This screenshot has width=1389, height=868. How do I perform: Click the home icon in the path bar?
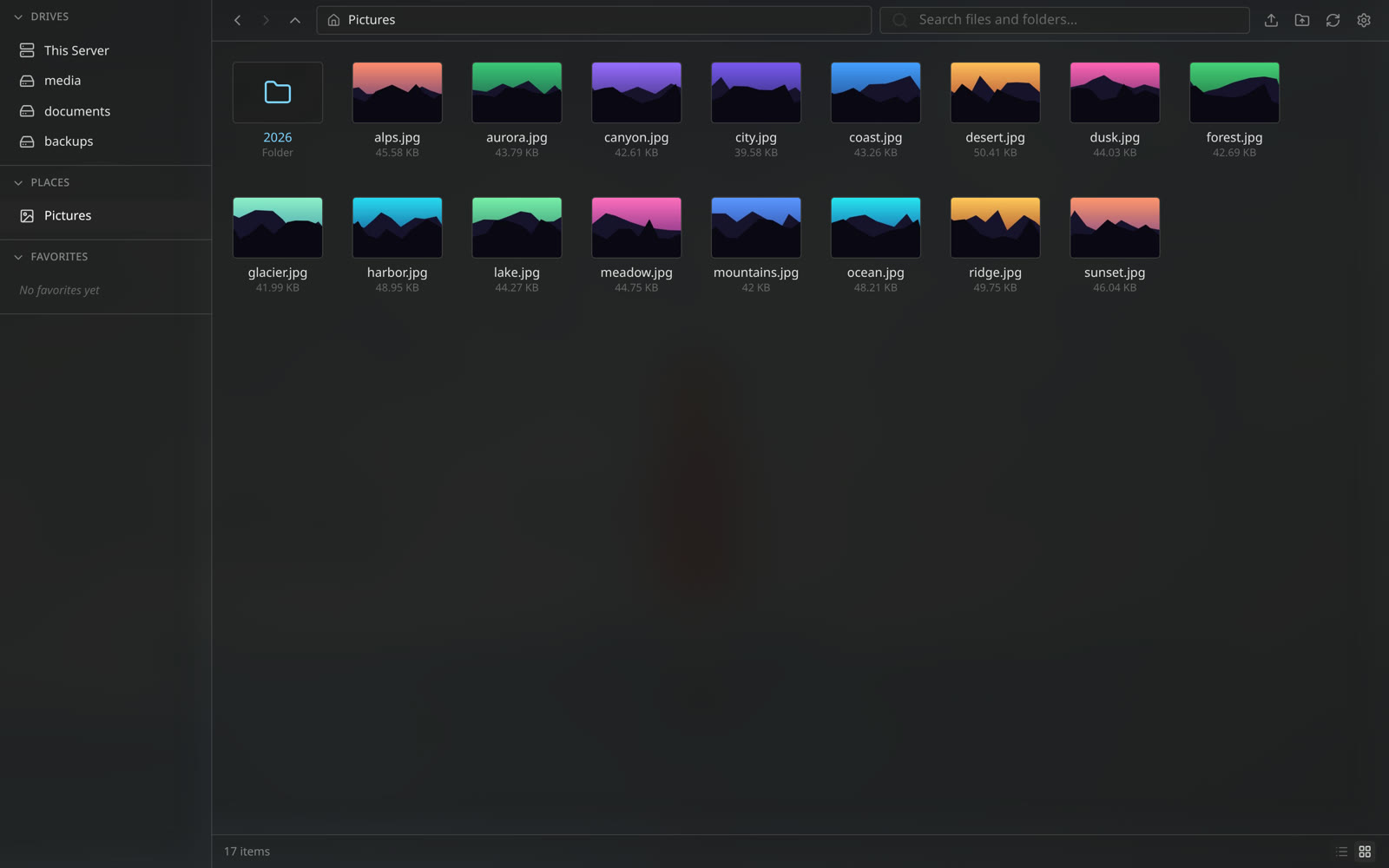(333, 20)
